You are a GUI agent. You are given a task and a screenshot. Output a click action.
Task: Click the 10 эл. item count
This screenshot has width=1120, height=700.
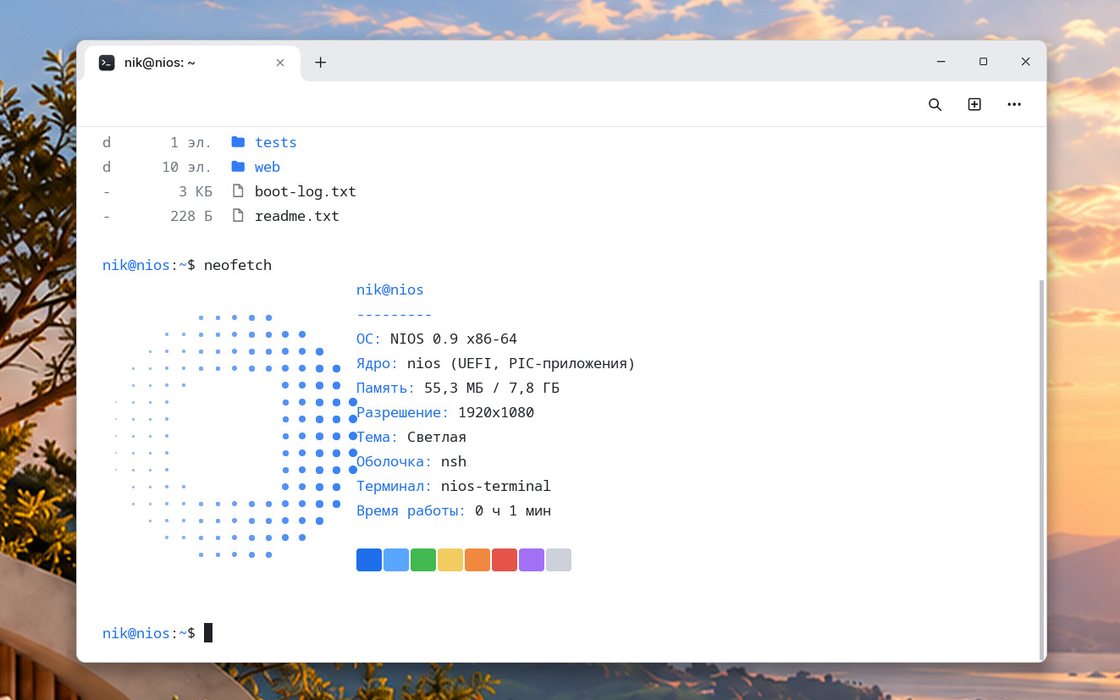186,167
